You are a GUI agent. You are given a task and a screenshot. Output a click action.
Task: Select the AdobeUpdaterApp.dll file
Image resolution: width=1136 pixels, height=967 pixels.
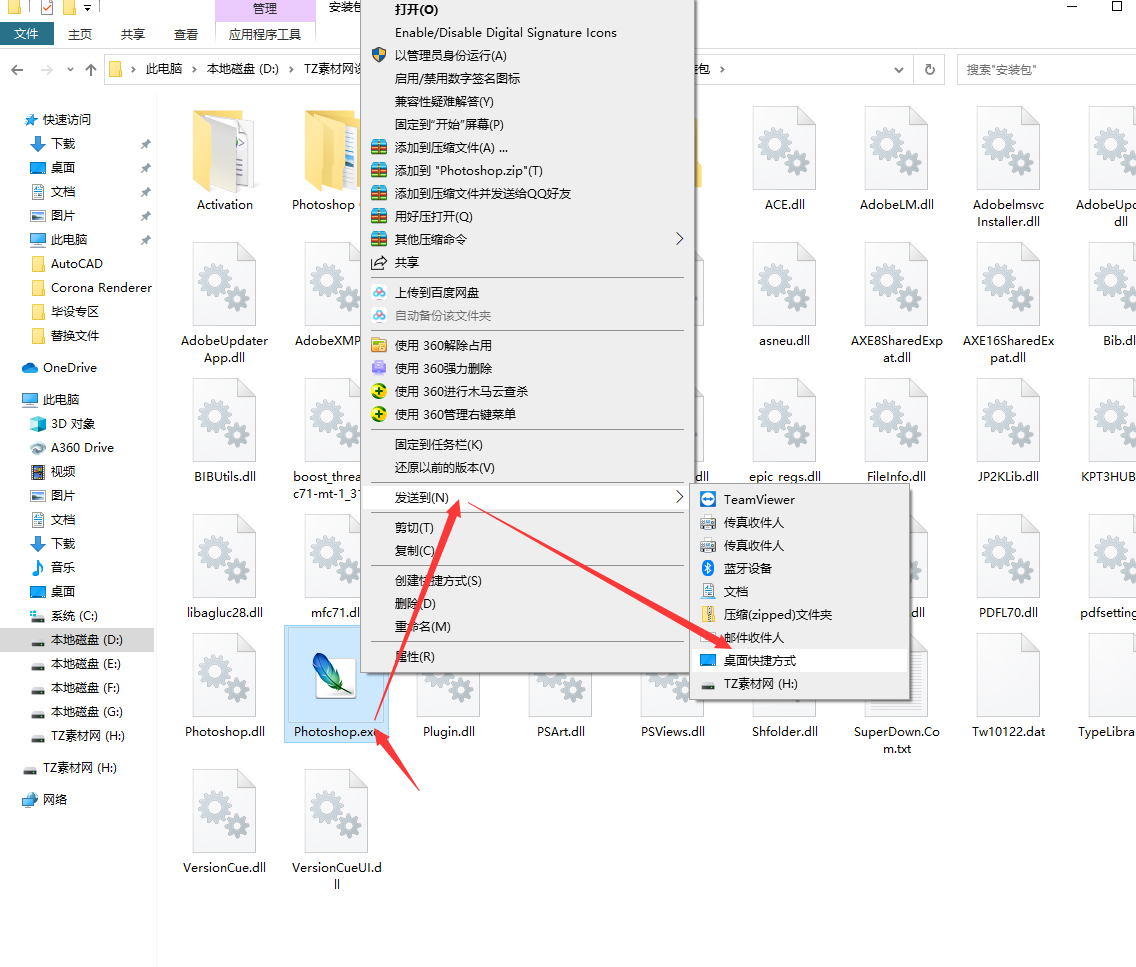pyautogui.click(x=225, y=304)
